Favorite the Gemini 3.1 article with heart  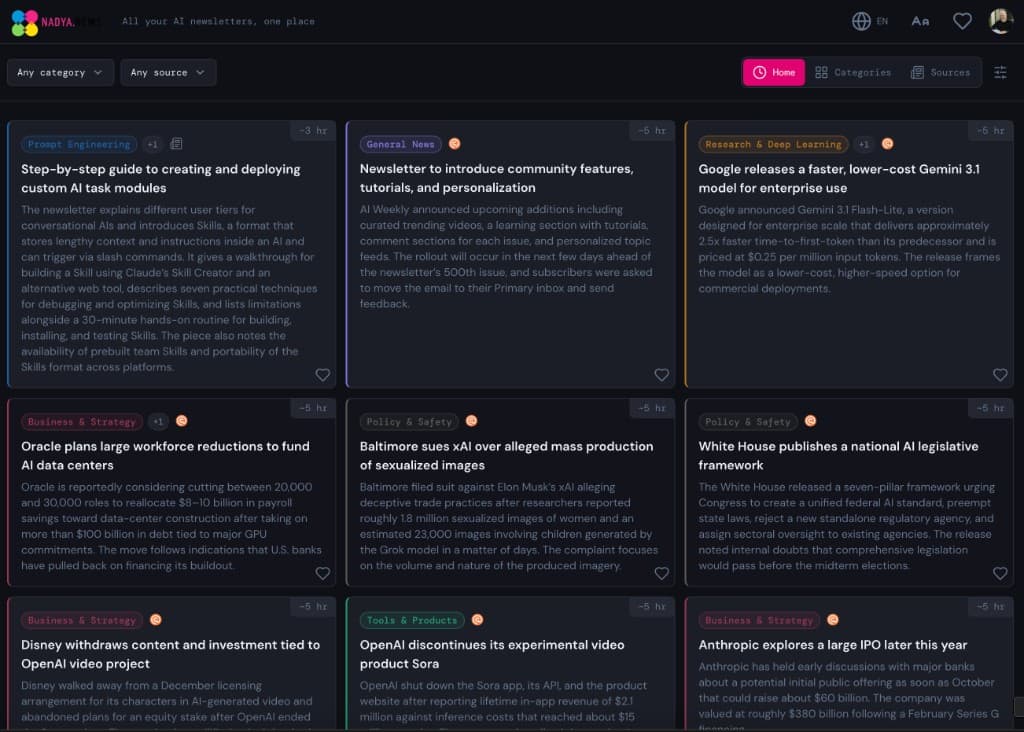tap(1000, 375)
